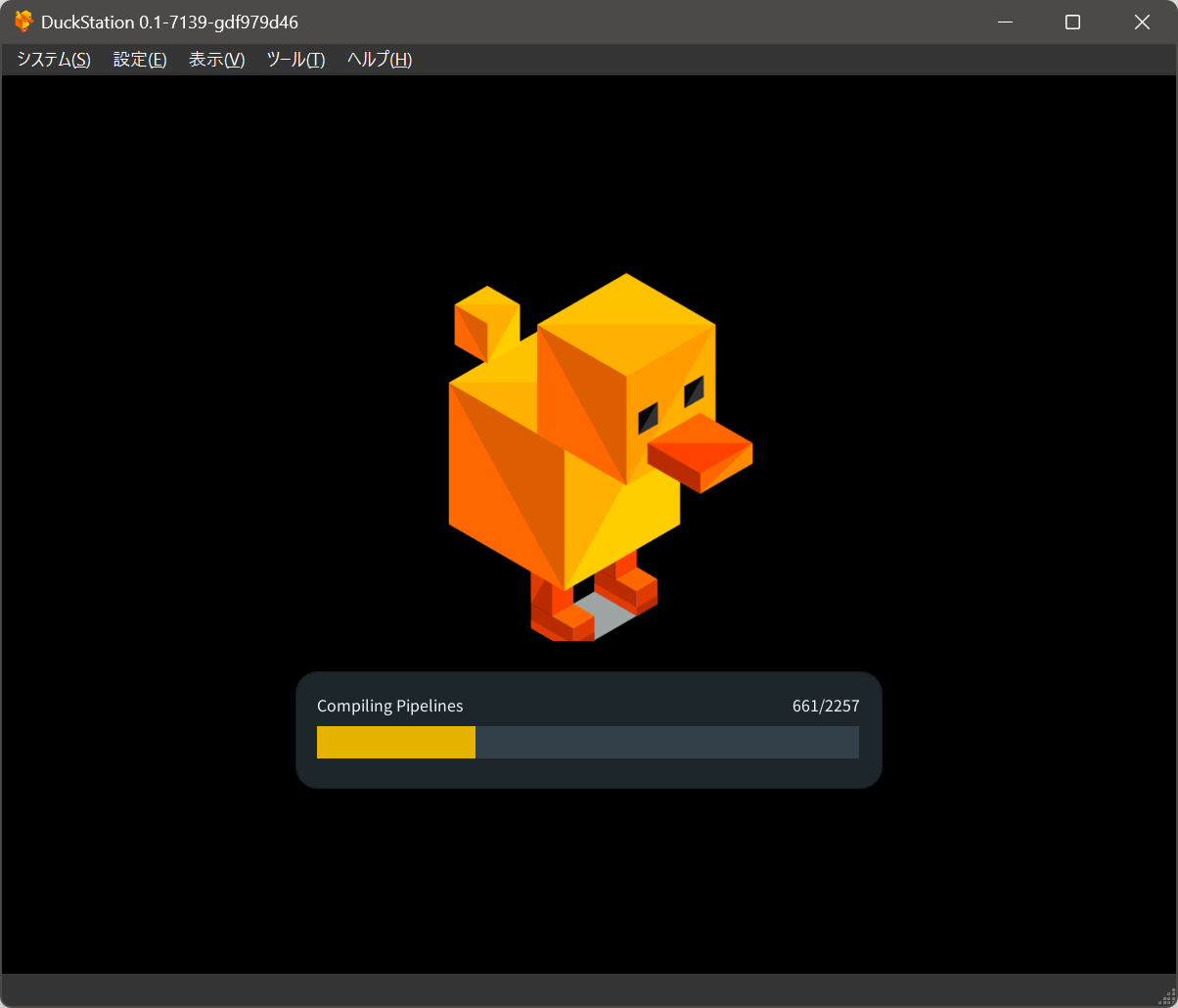This screenshot has height=1008, width=1178.
Task: Open the 設定(E) menu
Action: tap(140, 60)
